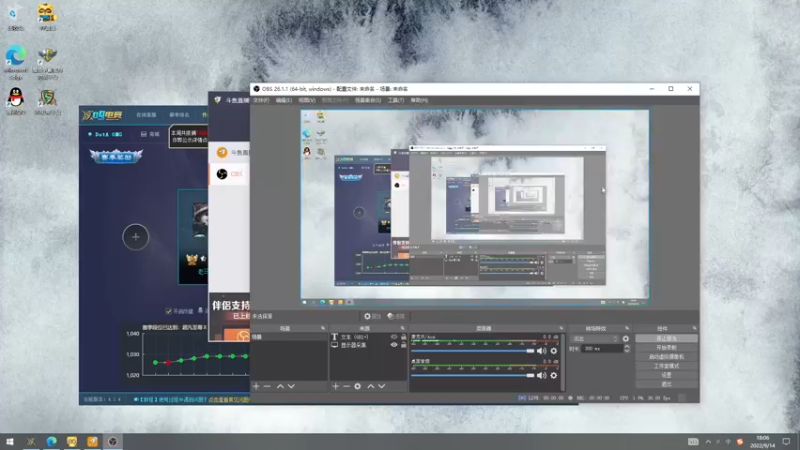Open settings gear for 麦克风/Aux track
The height and width of the screenshot is (450, 800).
tap(554, 351)
